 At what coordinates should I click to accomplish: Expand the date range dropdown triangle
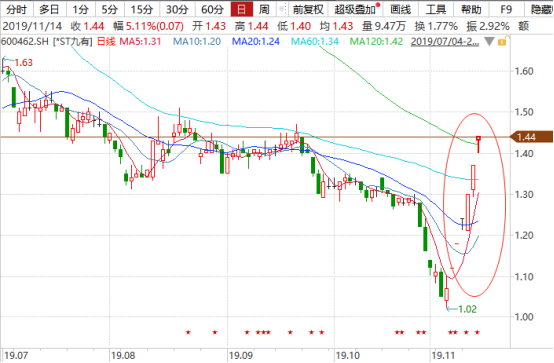tap(489, 42)
